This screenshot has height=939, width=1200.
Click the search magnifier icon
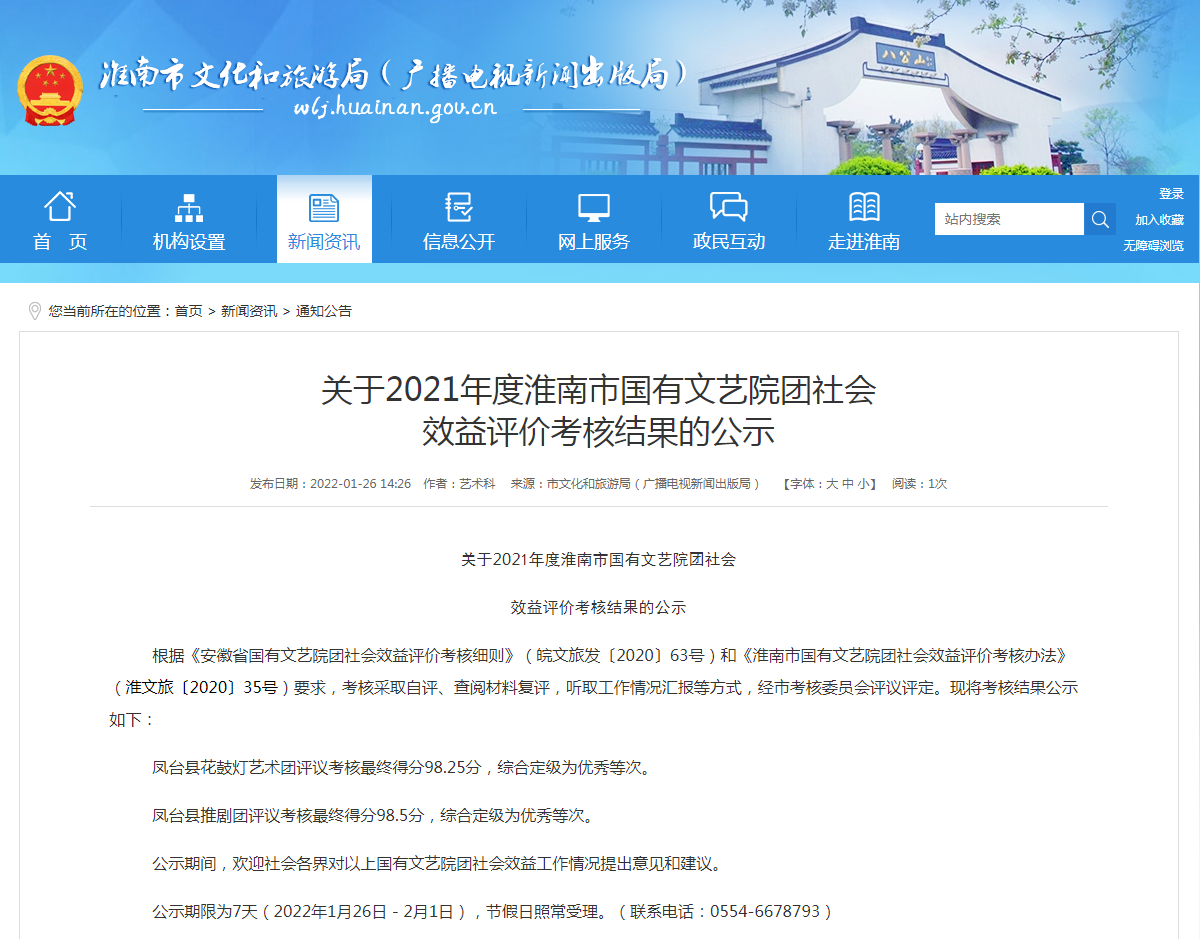(1100, 219)
